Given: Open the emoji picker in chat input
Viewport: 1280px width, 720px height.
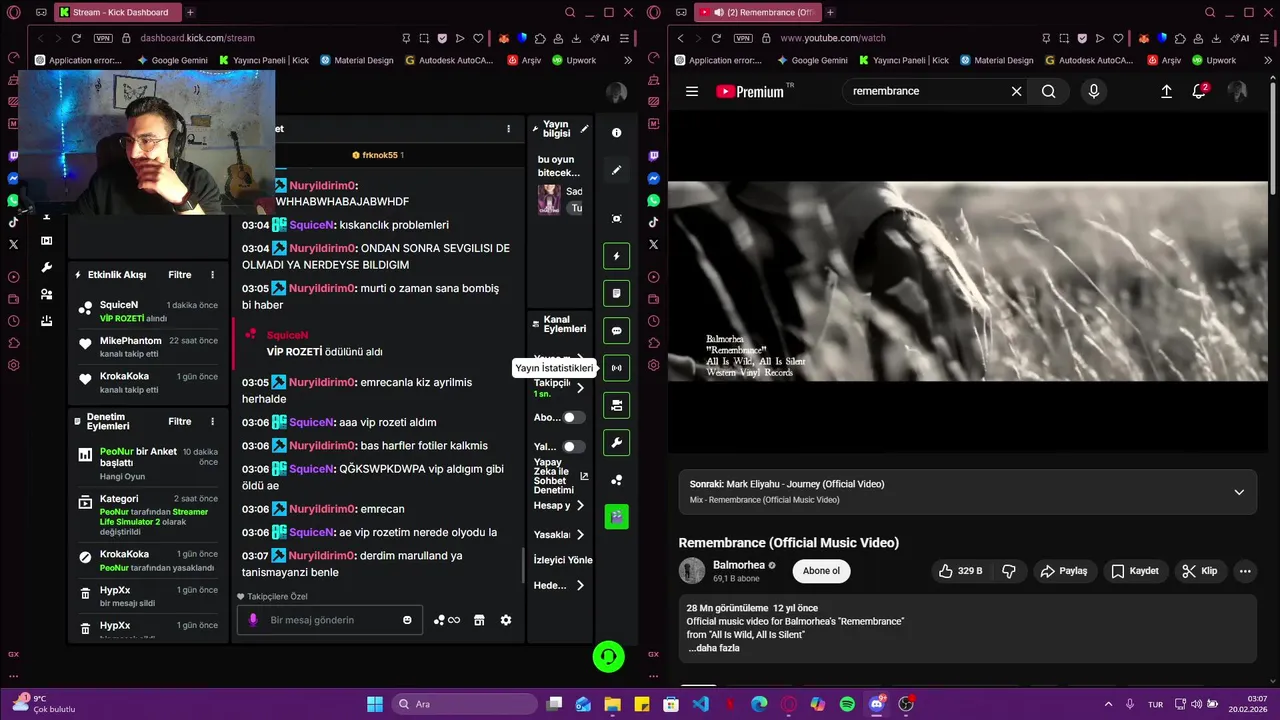Looking at the screenshot, I should (x=407, y=620).
